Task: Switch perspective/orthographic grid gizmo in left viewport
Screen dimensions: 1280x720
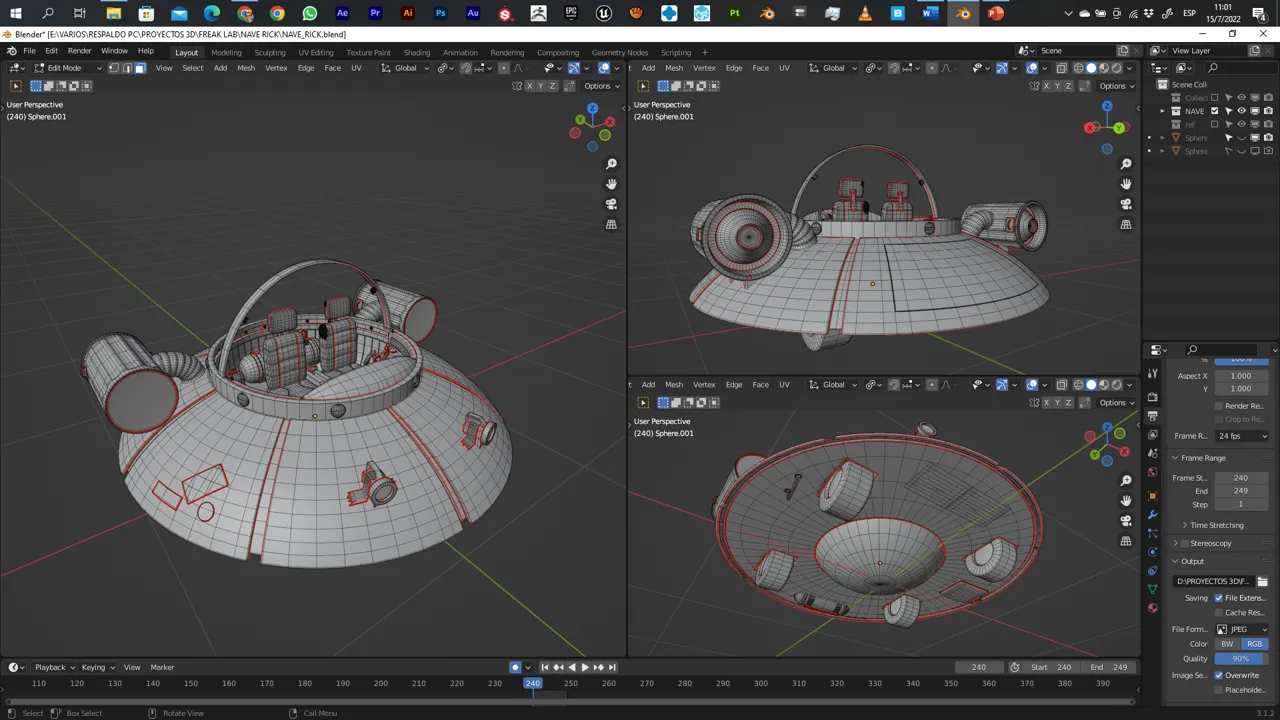Action: tap(611, 225)
